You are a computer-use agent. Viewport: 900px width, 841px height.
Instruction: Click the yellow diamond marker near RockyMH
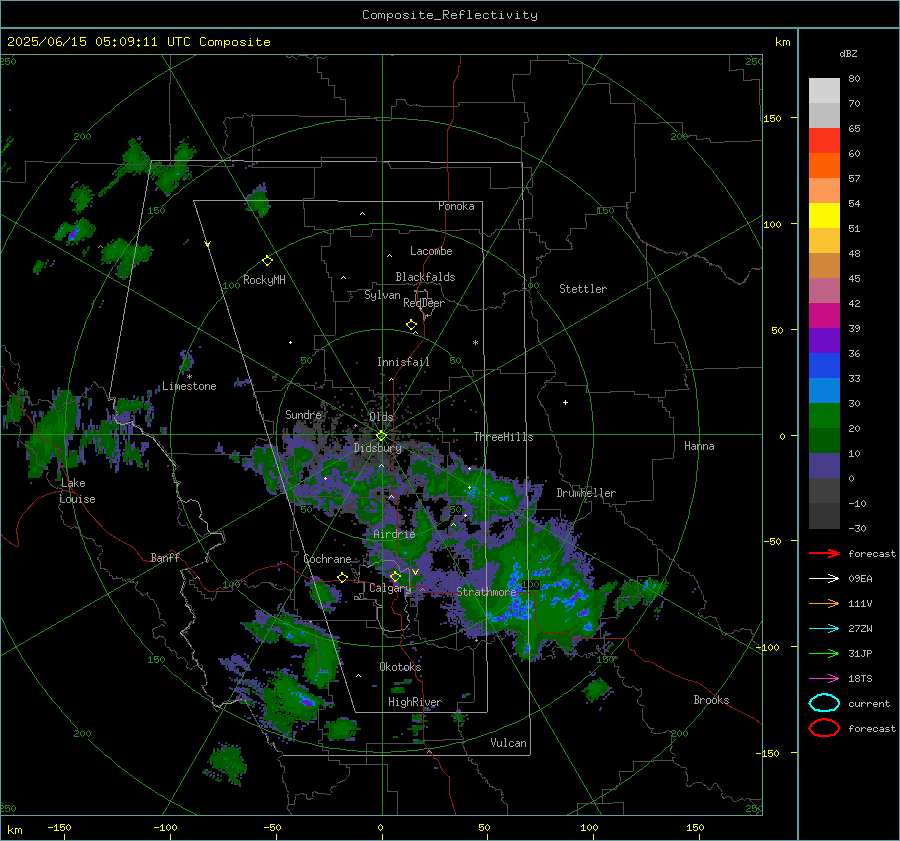(x=267, y=261)
